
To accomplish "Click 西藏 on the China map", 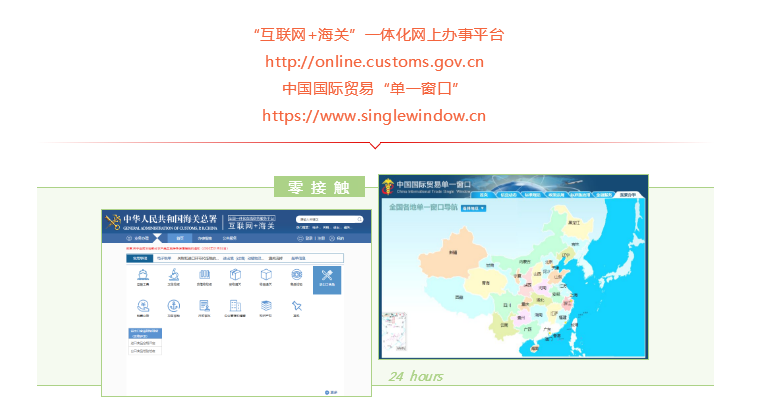I will [459, 297].
